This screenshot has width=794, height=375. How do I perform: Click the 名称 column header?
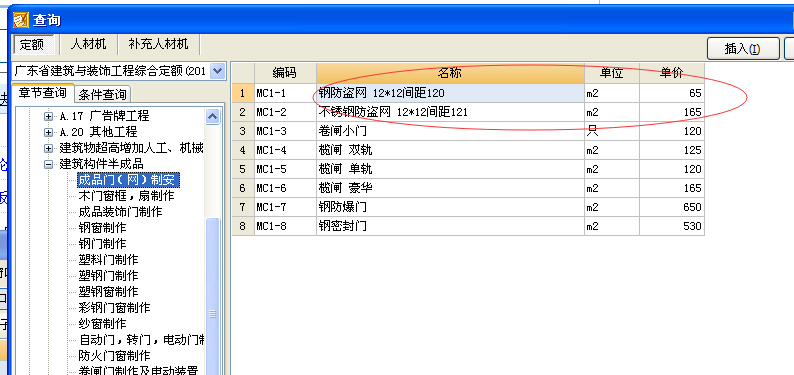tap(450, 74)
